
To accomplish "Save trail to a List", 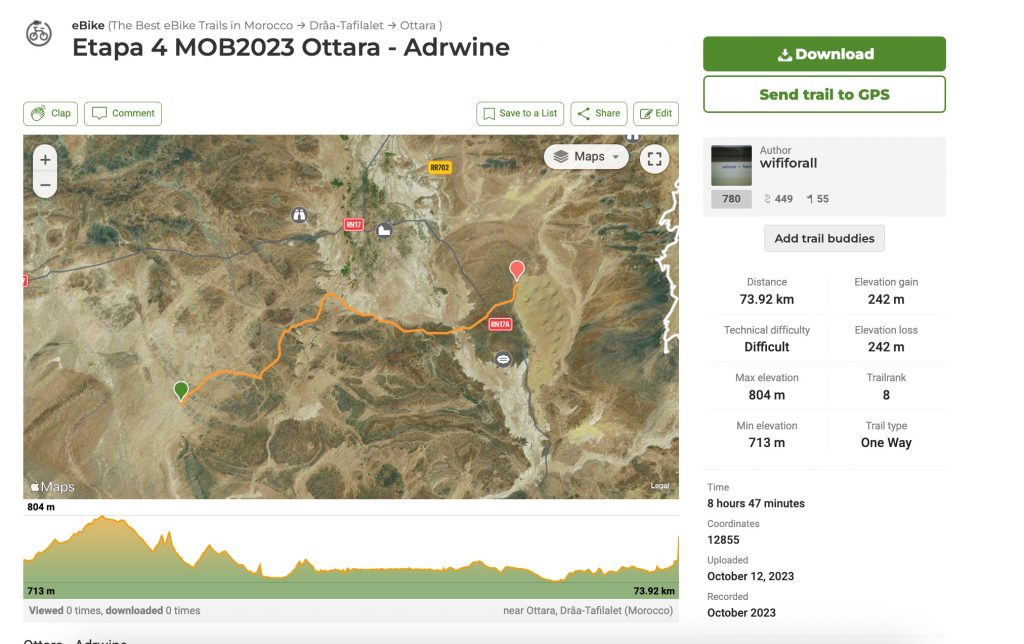I will [520, 114].
